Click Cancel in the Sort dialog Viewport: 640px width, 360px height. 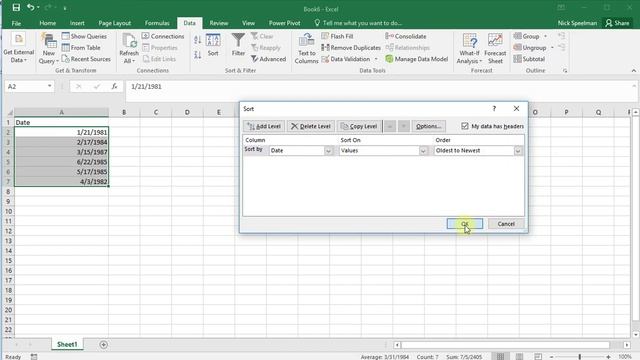click(506, 224)
